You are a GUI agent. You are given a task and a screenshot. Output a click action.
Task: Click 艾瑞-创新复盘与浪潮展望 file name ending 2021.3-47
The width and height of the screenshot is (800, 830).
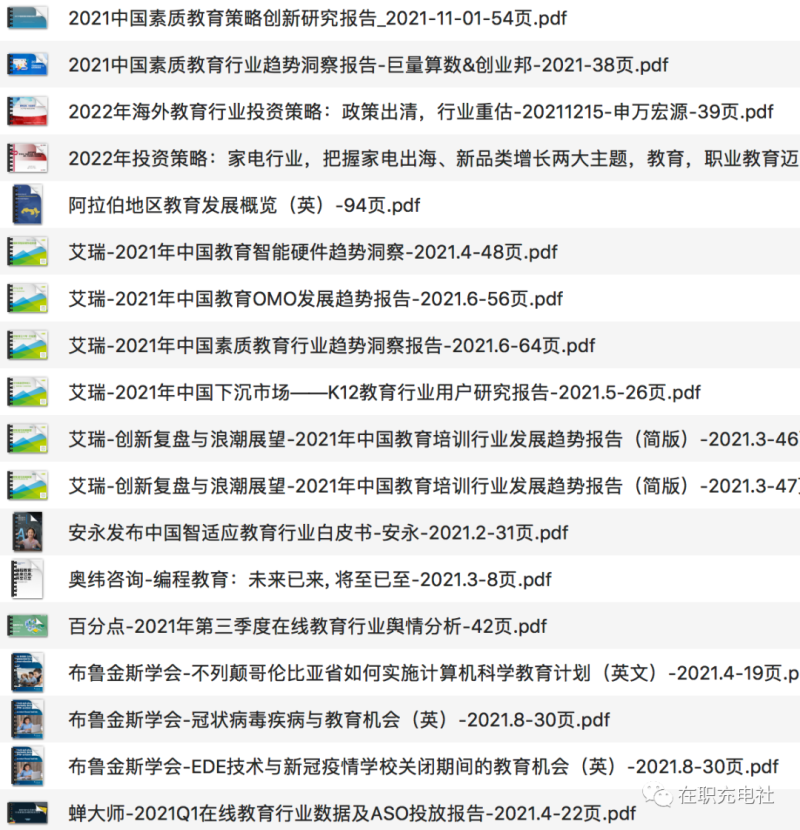(x=434, y=485)
